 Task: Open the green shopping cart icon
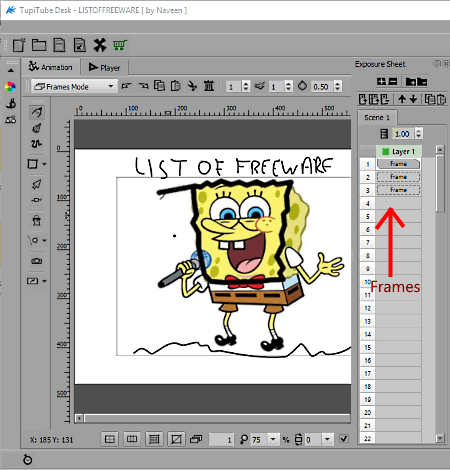(120, 45)
